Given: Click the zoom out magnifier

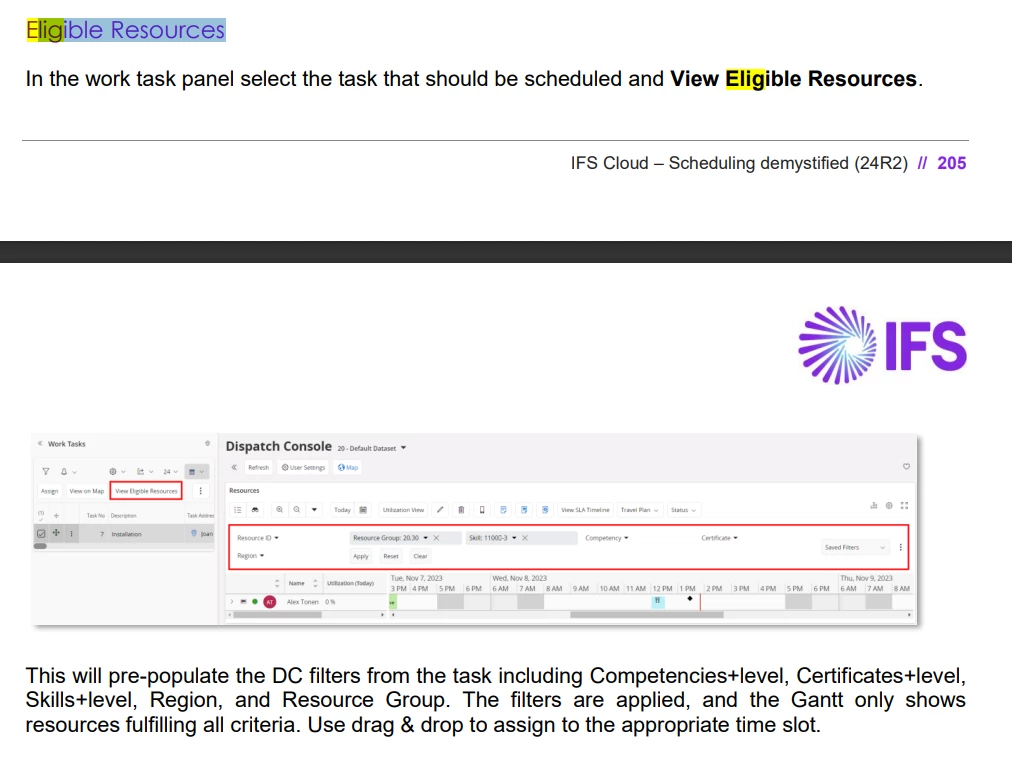Looking at the screenshot, I should (x=297, y=509).
